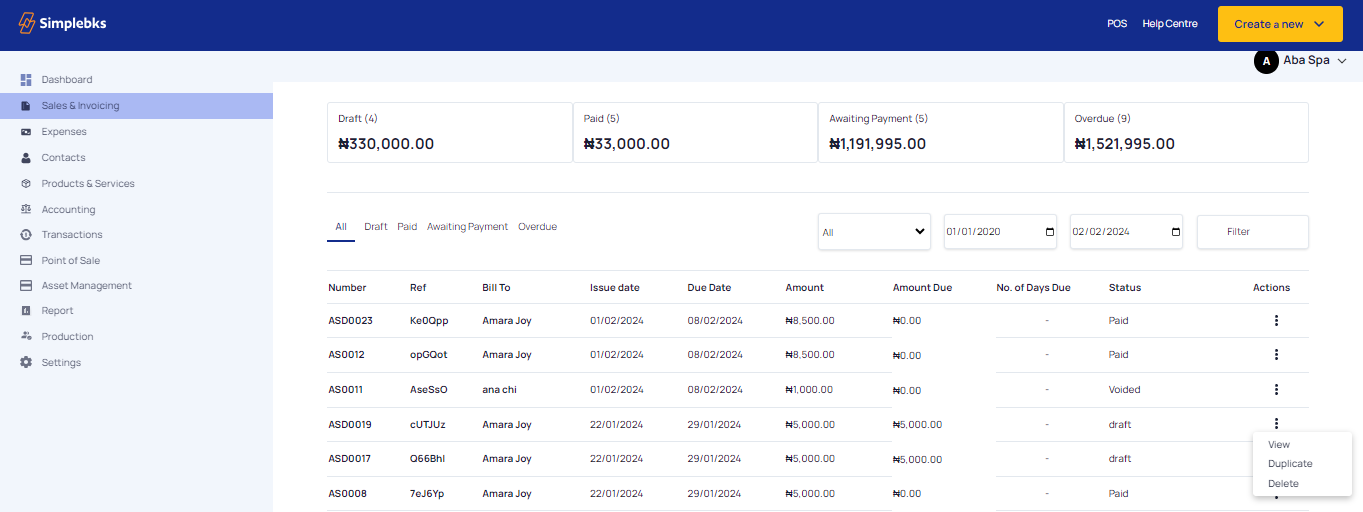Viewport: 1363px width, 512px height.
Task: Click the Draft (4) summary card
Action: tap(449, 132)
